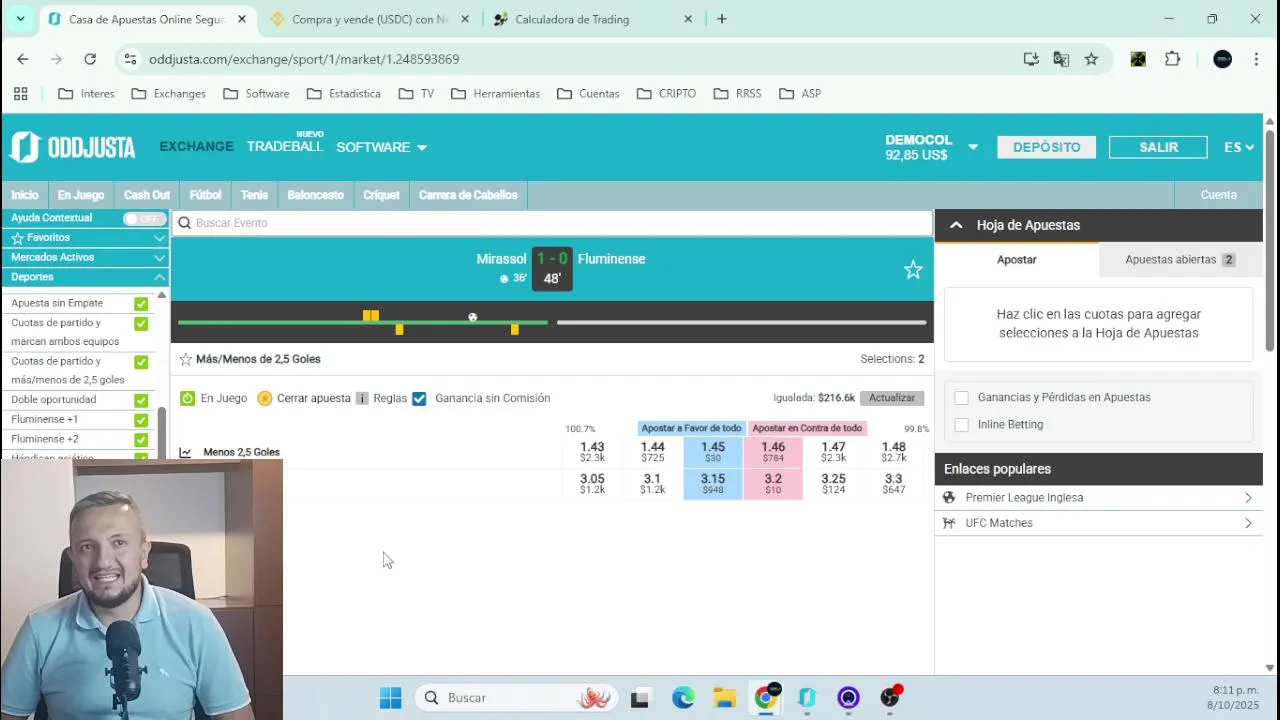Screen dimensions: 1280x720
Task: Collapse the Deportes section
Action: click(159, 277)
